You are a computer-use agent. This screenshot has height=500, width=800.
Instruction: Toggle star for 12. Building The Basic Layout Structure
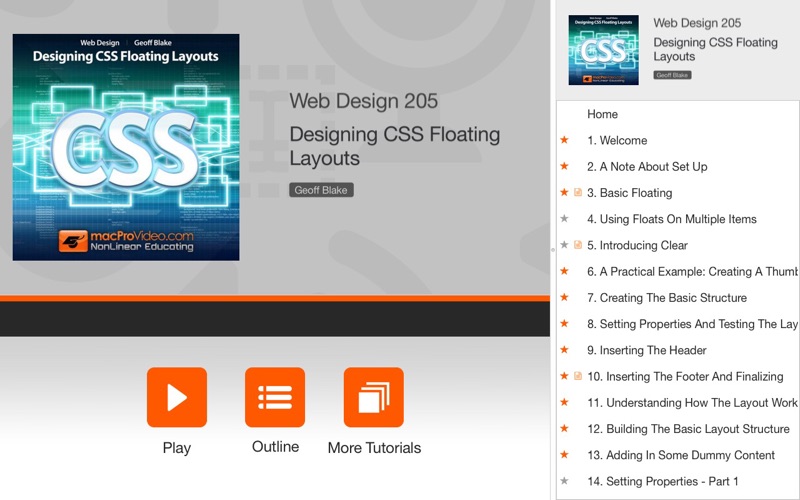point(564,429)
